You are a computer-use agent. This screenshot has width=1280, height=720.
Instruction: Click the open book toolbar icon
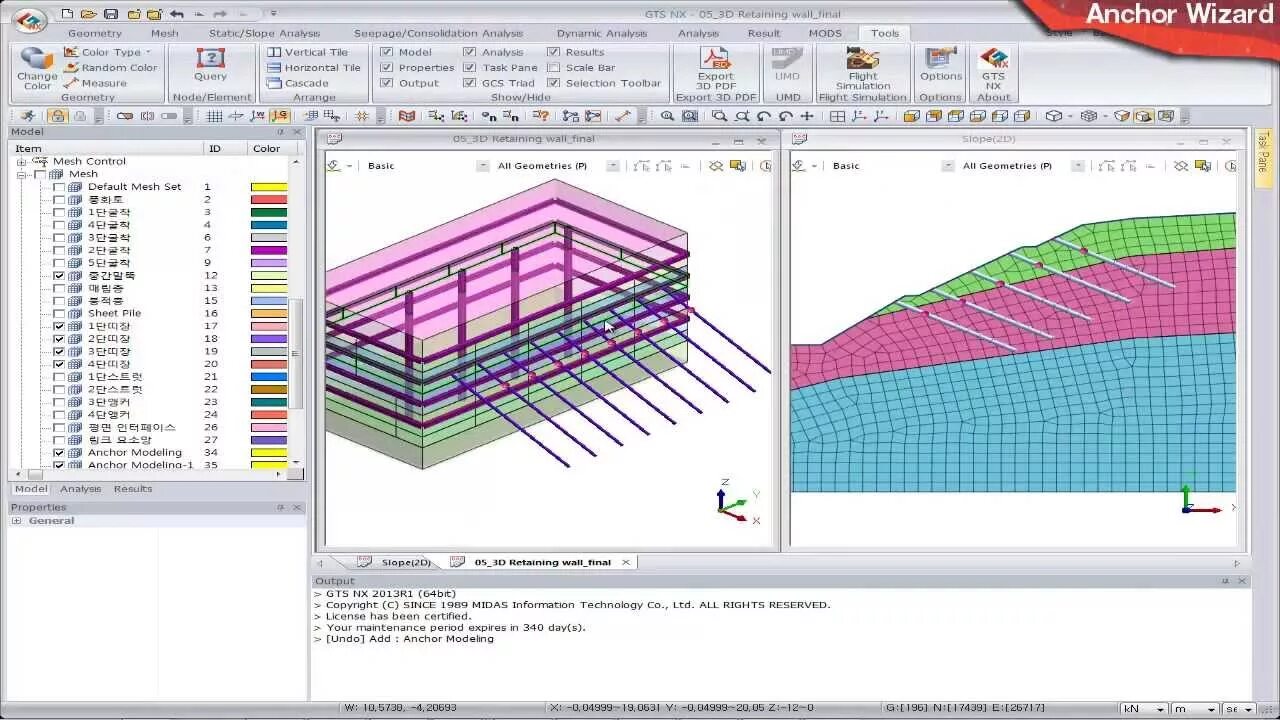coord(406,116)
